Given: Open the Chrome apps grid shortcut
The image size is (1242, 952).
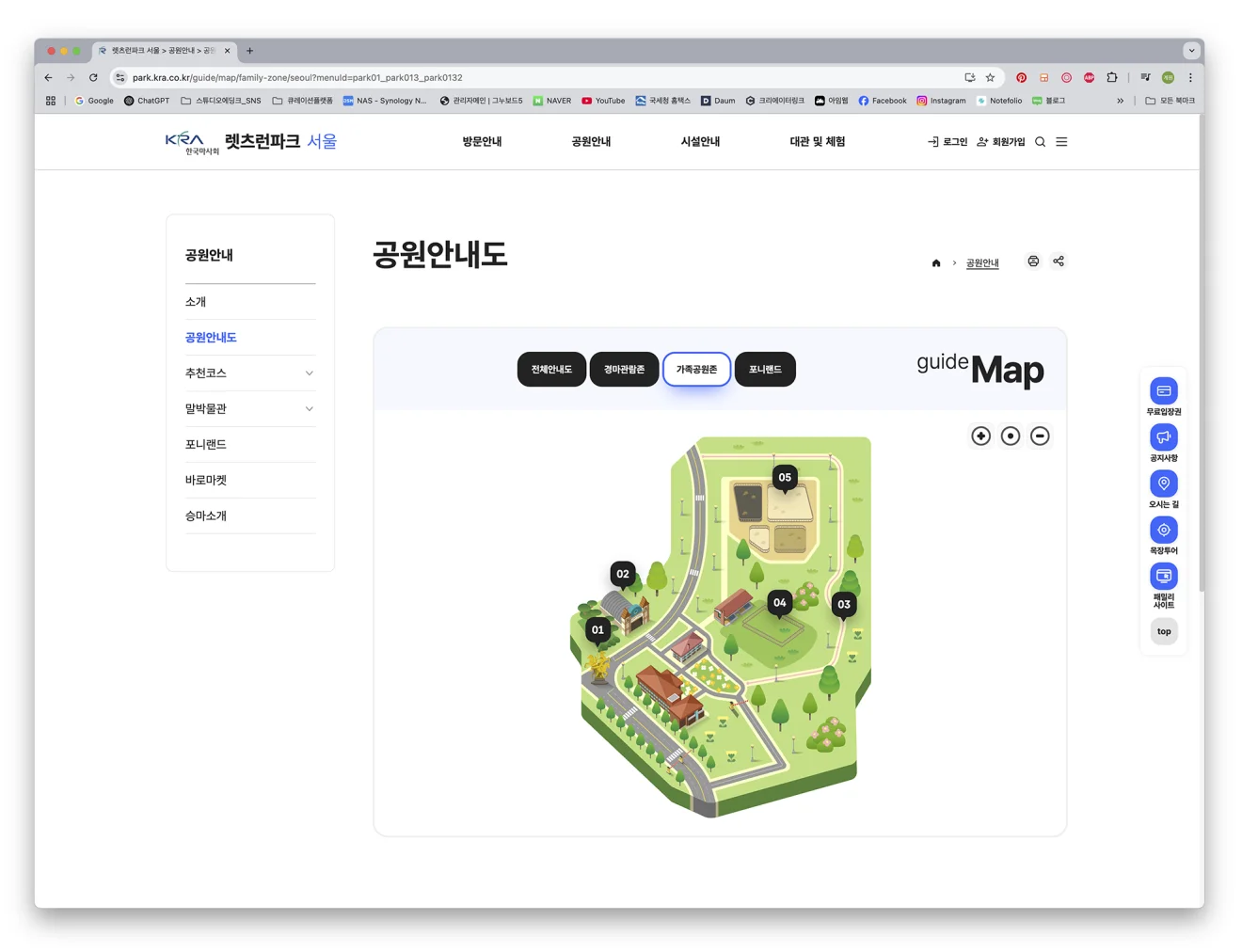Looking at the screenshot, I should coord(51,101).
